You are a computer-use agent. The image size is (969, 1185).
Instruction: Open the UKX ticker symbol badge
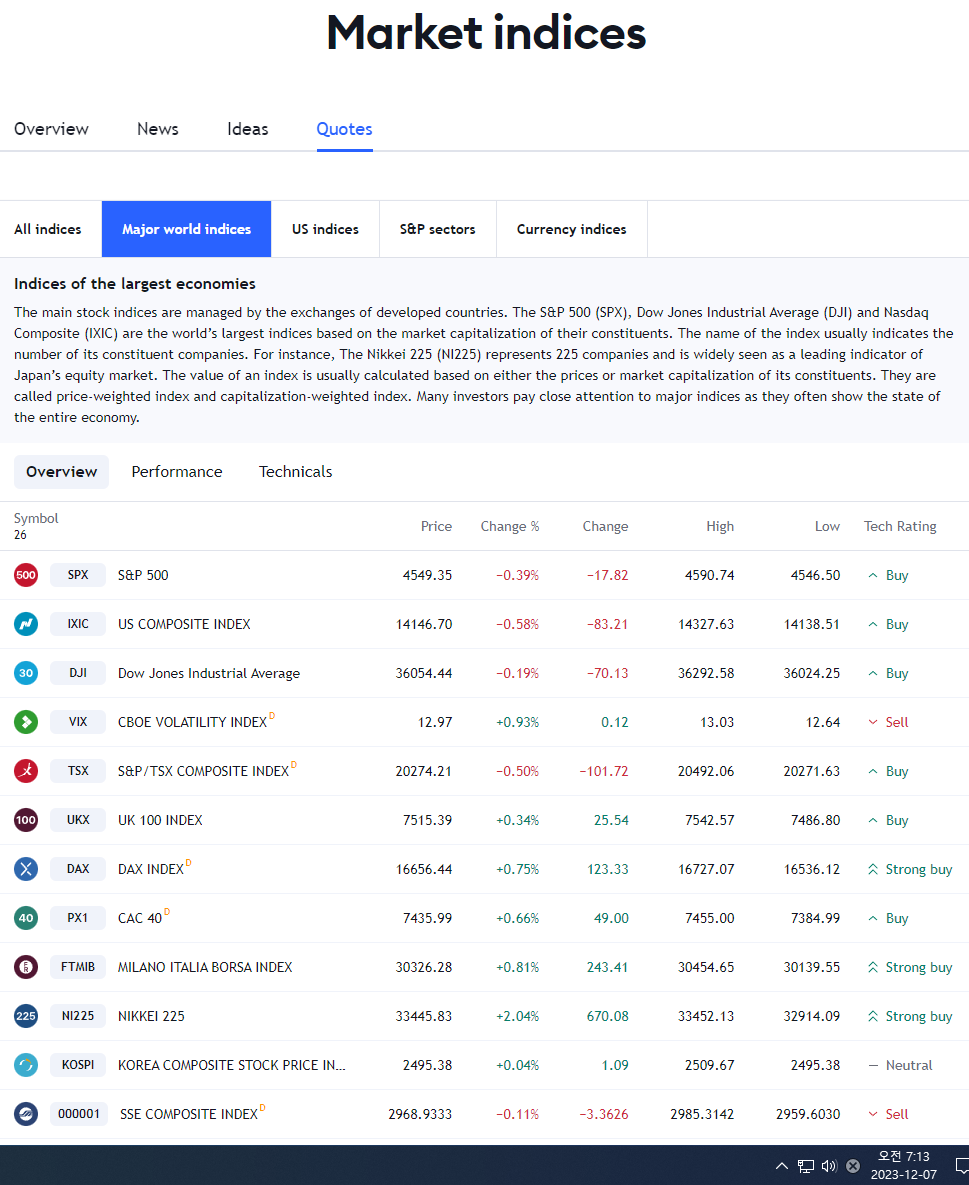point(78,820)
